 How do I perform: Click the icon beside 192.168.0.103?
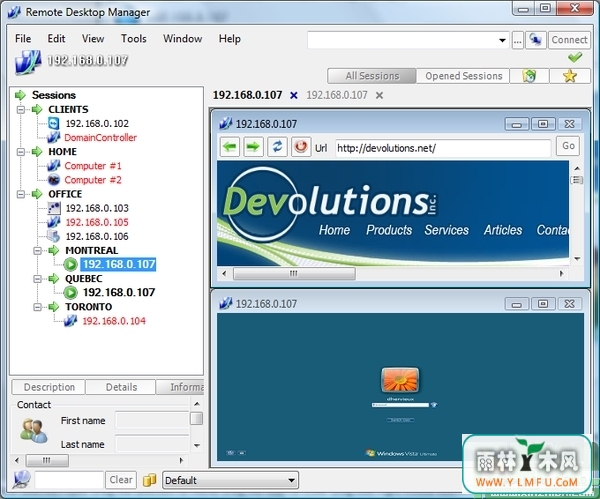pos(54,208)
